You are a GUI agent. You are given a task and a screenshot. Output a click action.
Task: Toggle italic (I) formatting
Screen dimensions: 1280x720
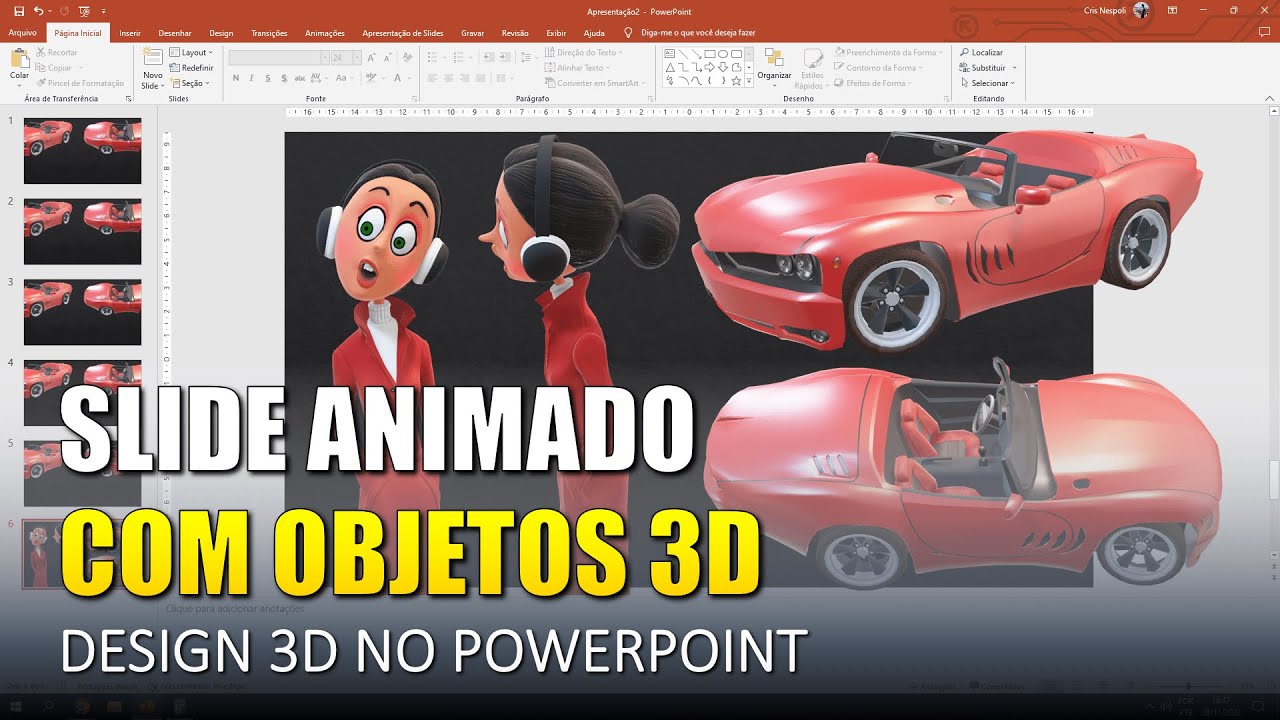[252, 78]
